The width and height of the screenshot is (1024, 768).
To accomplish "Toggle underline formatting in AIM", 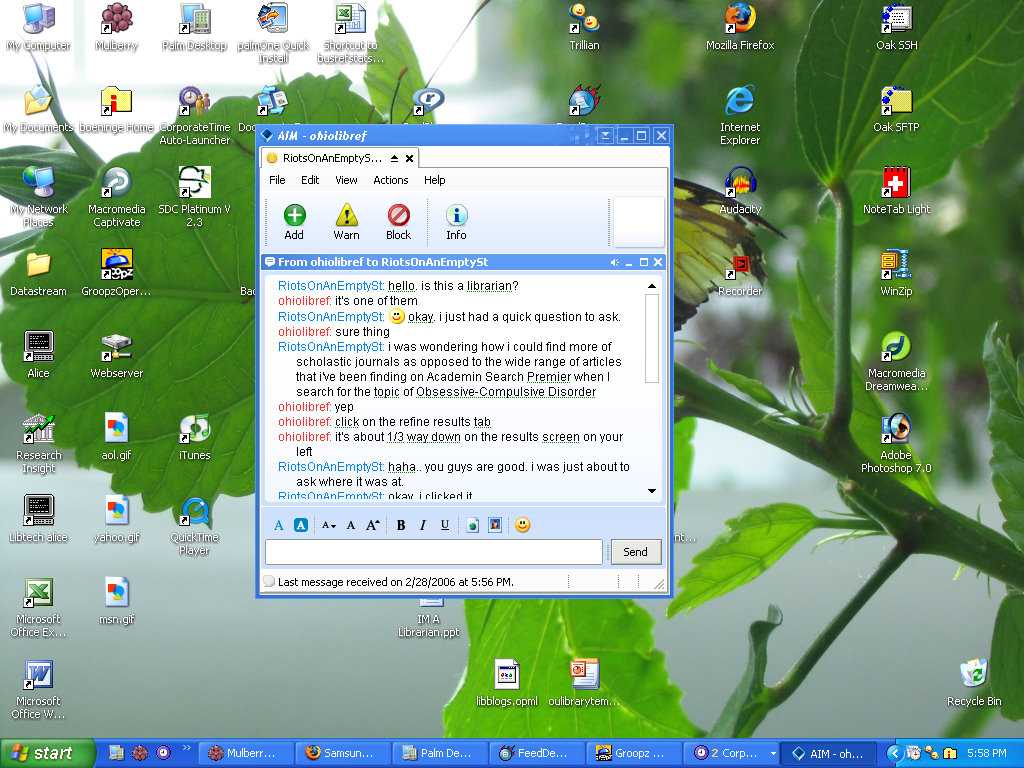I will tap(445, 525).
